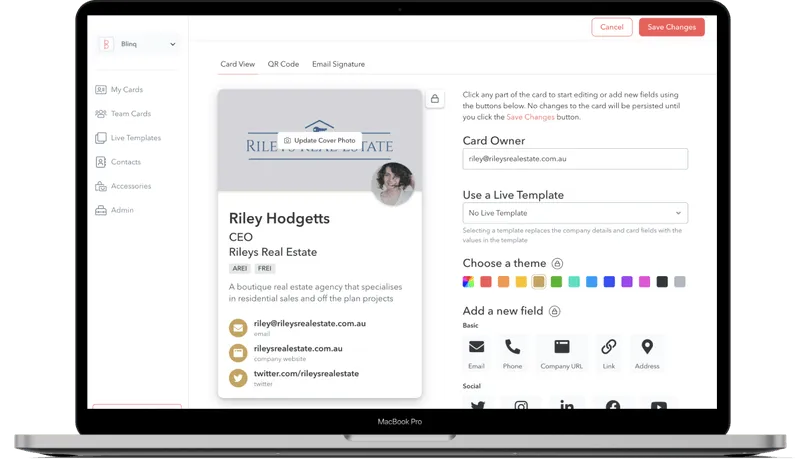
Task: Select the light blue theme swatch
Action: pyautogui.click(x=591, y=282)
